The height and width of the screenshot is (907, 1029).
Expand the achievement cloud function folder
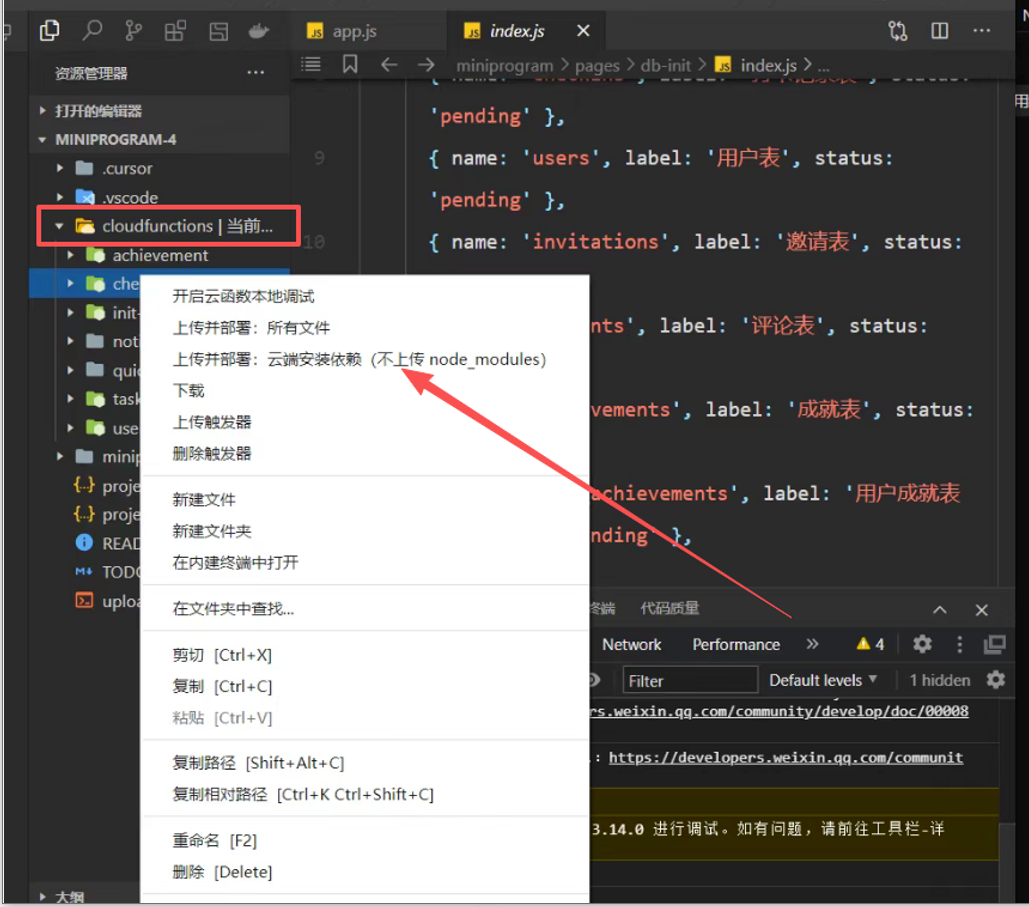point(70,256)
